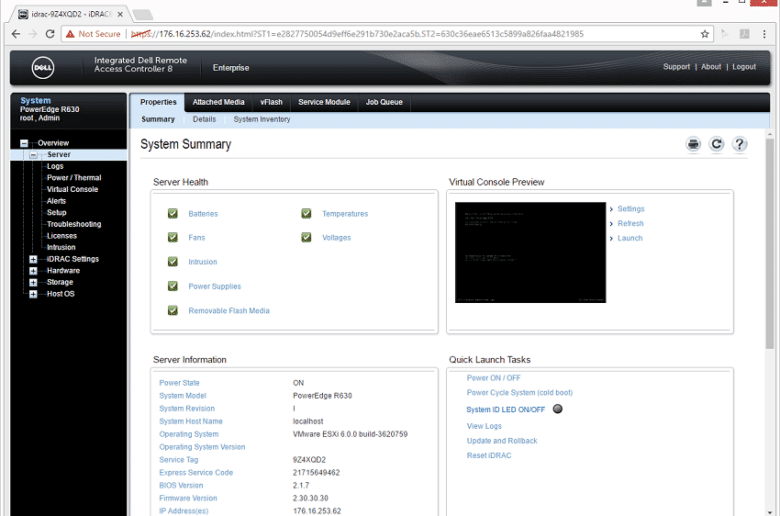Image resolution: width=780 pixels, height=516 pixels.
Task: Click the Fans health check icon
Action: (173, 237)
